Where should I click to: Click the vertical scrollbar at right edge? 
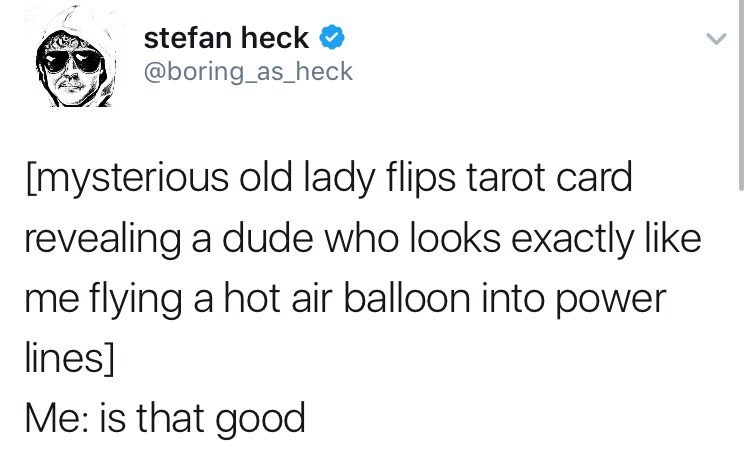[x=741, y=96]
